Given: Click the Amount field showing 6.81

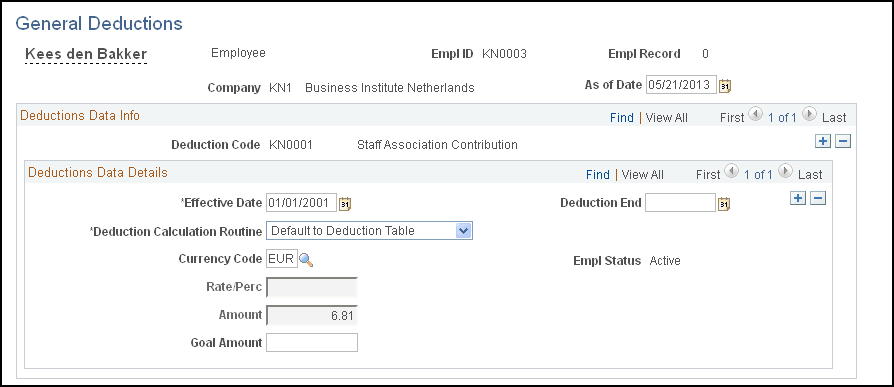Looking at the screenshot, I should pos(312,315).
